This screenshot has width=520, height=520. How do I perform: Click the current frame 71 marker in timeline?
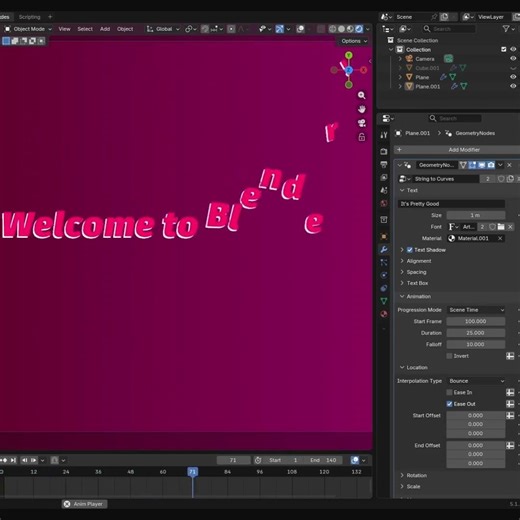tap(192, 472)
